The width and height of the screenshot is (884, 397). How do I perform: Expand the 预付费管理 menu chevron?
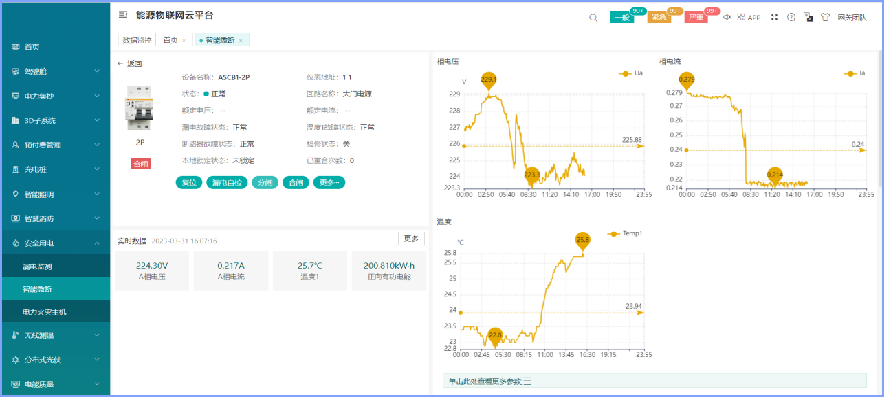[97, 145]
